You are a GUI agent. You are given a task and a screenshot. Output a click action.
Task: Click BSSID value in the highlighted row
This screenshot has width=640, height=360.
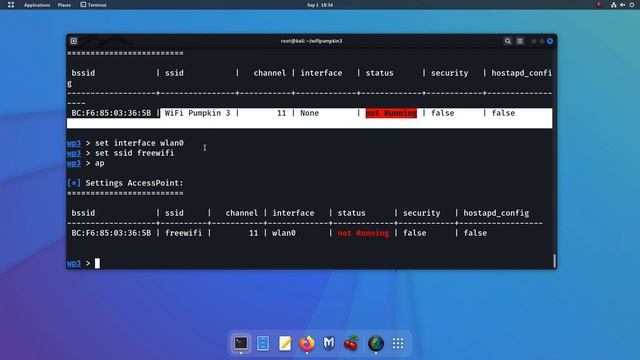111,113
